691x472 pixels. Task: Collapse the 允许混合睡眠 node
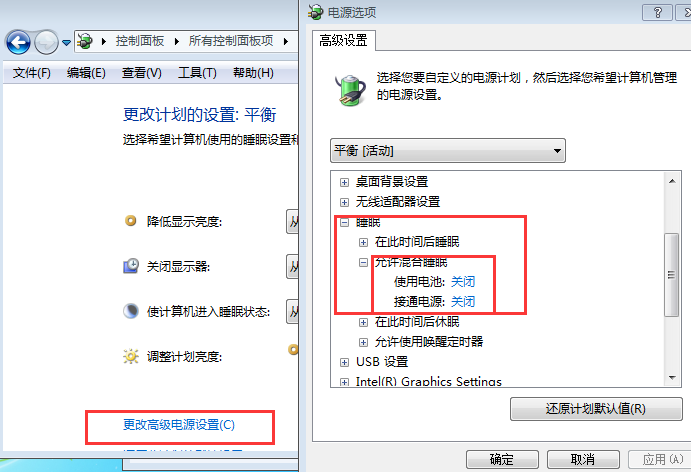[363, 263]
